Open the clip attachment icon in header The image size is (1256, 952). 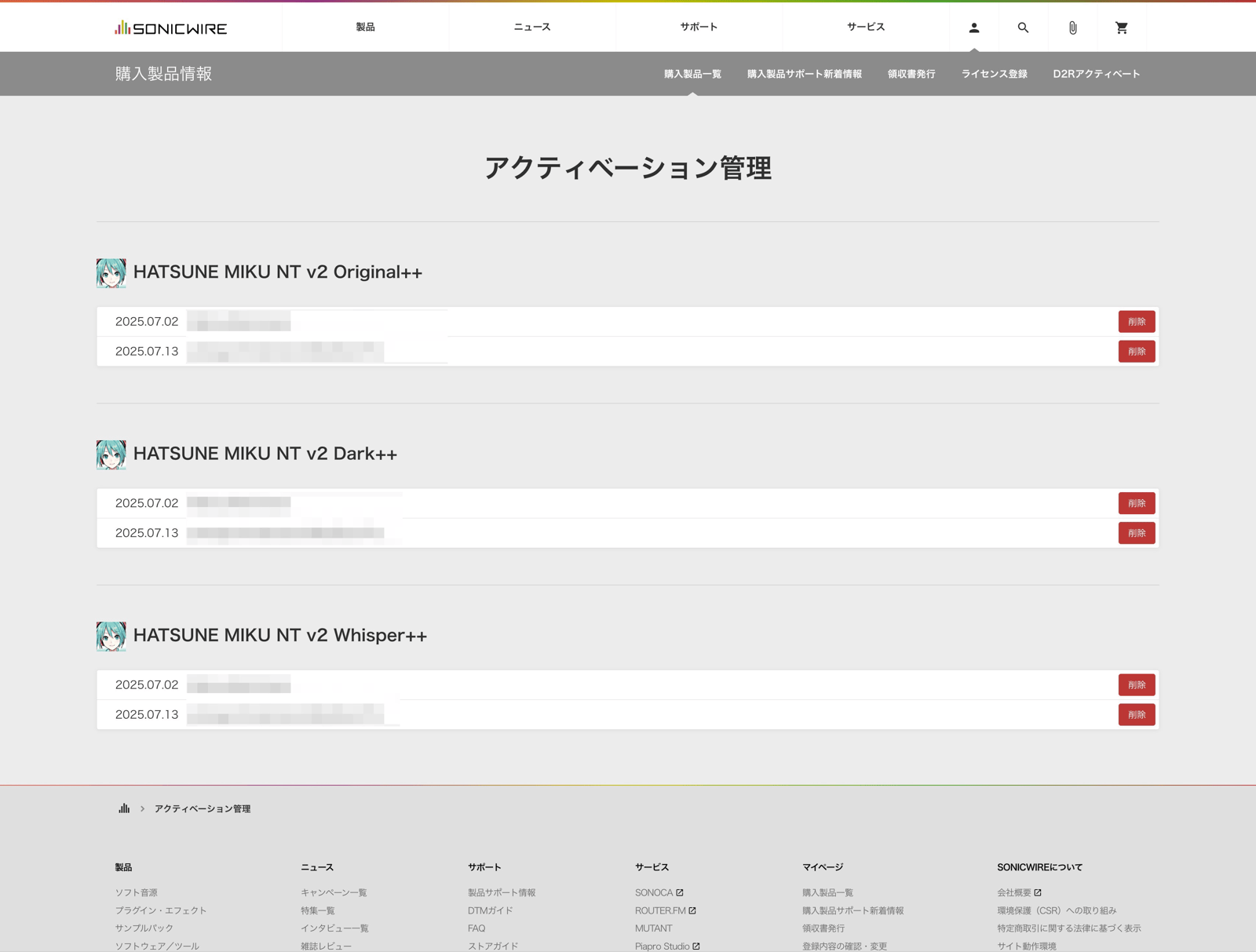coord(1072,27)
